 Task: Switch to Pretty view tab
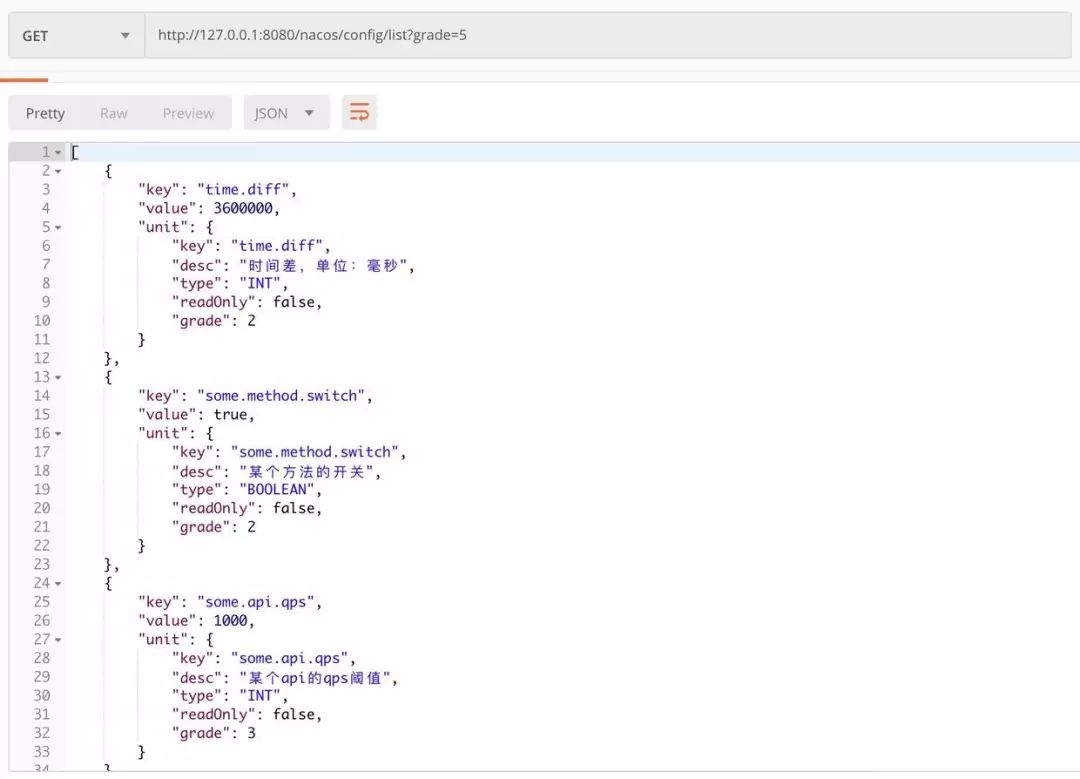tap(45, 113)
